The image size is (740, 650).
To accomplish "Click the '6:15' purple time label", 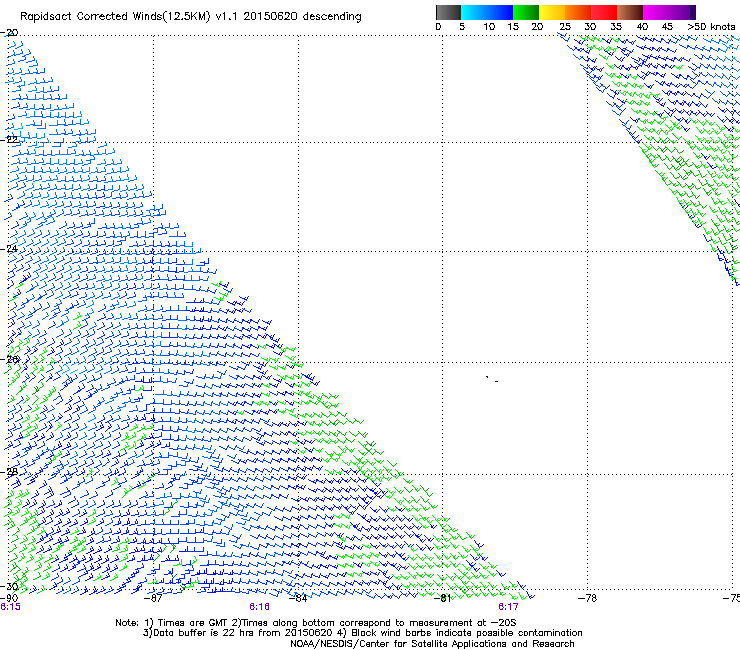I will 10,607.
